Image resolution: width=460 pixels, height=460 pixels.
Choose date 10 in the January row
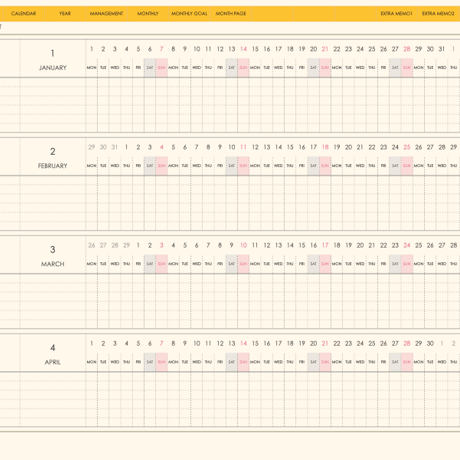pos(197,49)
